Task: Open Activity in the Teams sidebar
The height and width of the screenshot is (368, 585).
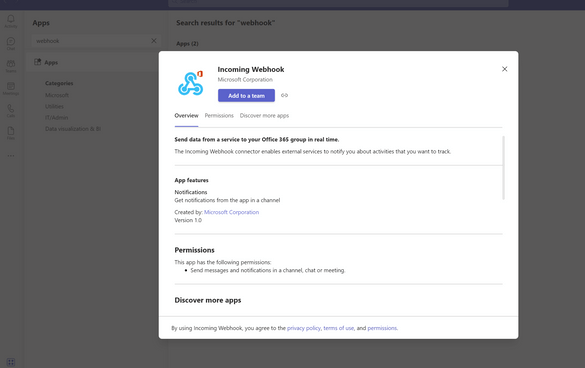Action: (11, 21)
